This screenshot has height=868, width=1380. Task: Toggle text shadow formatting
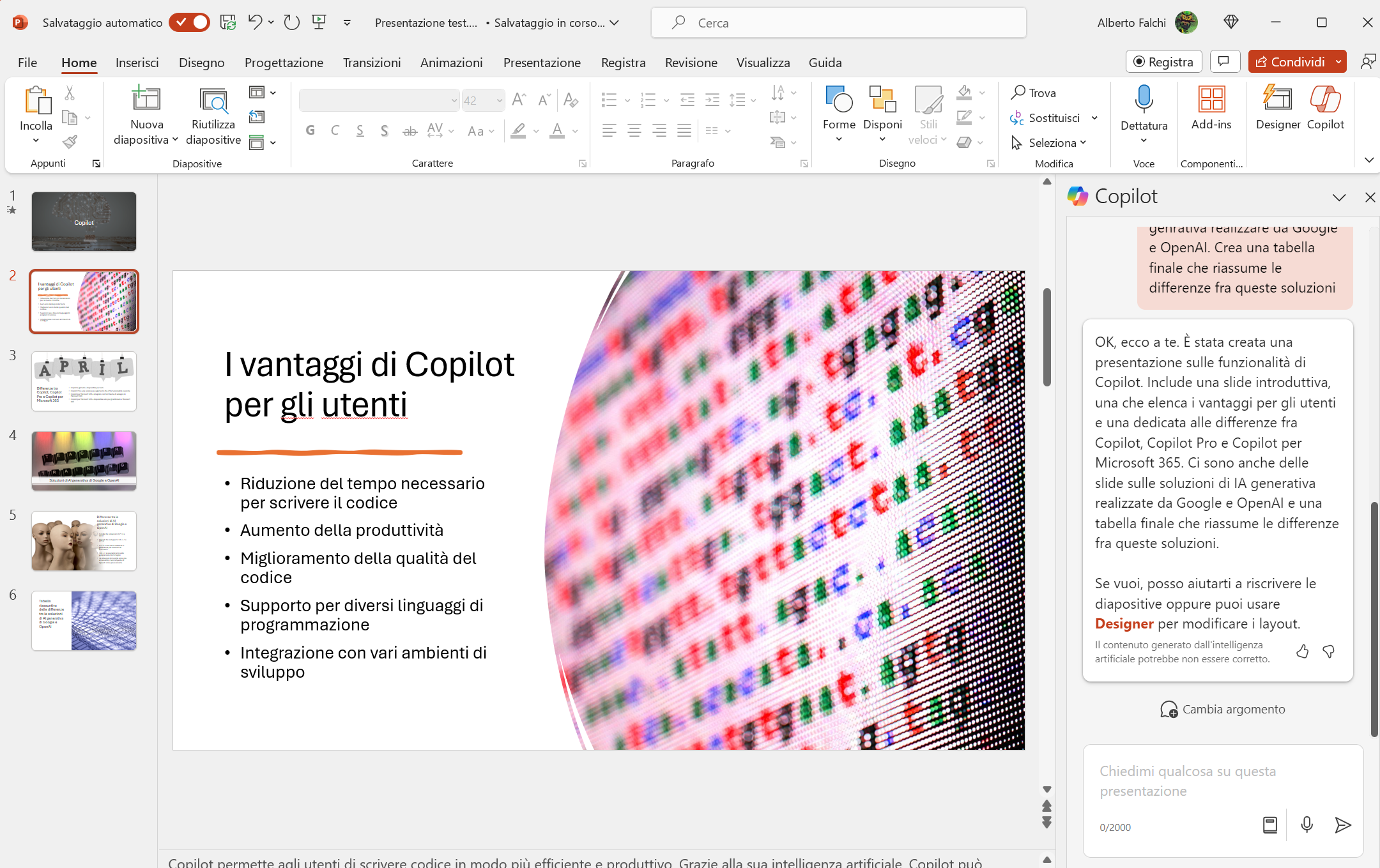click(x=385, y=131)
